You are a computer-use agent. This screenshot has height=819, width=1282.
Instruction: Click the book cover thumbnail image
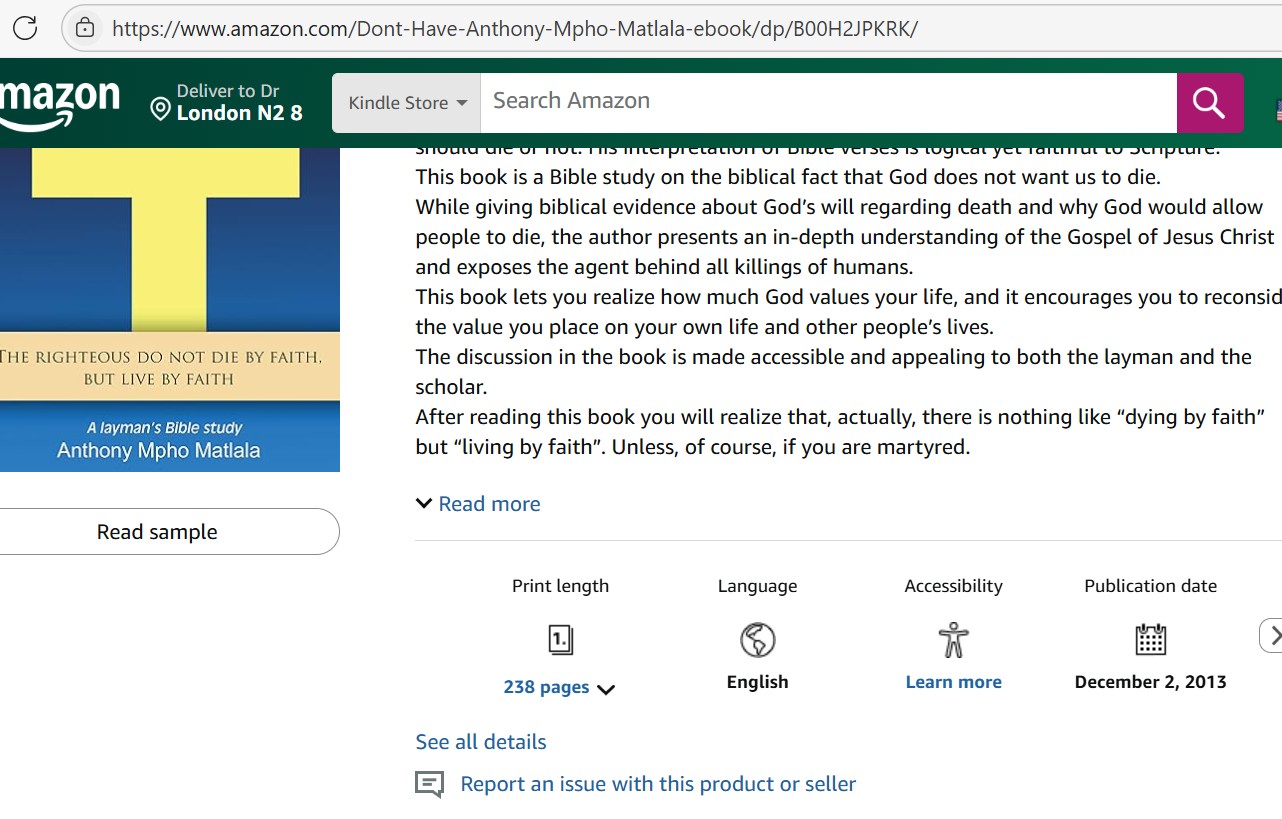click(170, 310)
